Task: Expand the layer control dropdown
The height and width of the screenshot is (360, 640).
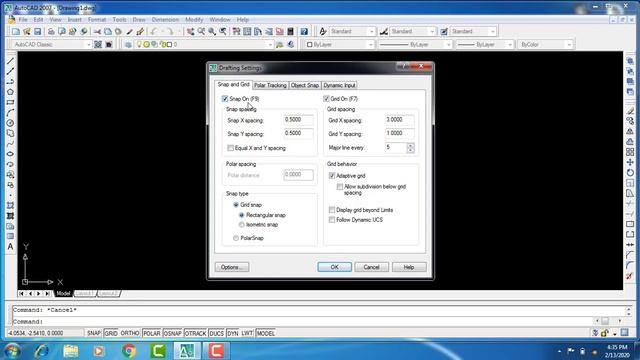Action: pyautogui.click(x=270, y=44)
